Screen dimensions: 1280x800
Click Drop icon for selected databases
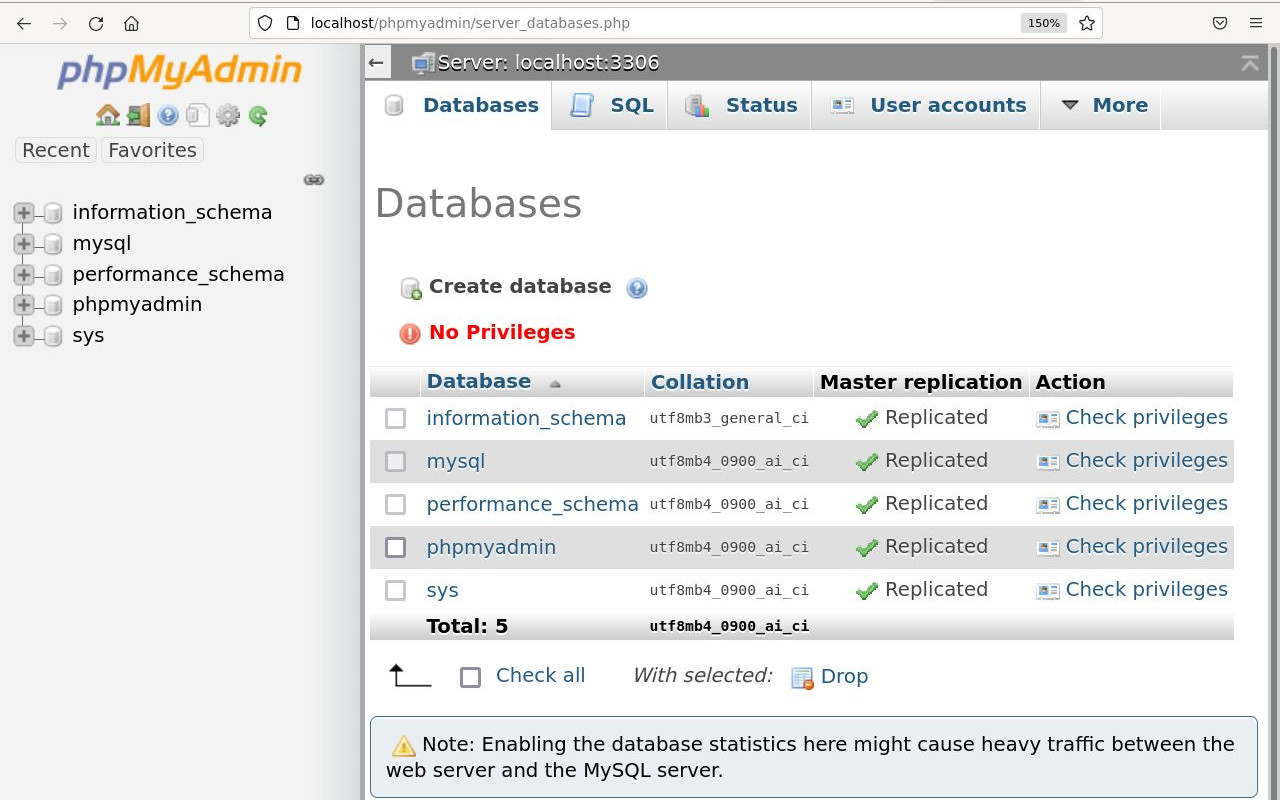(x=830, y=677)
